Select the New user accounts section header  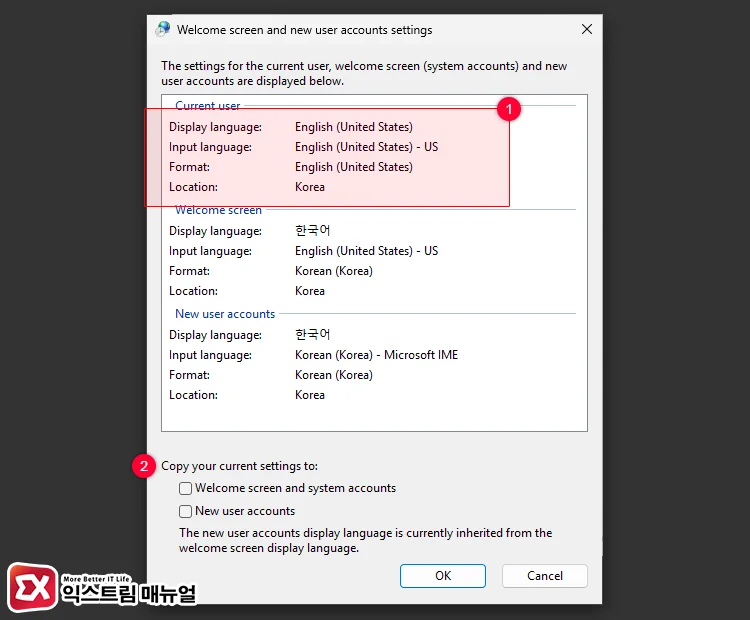click(x=225, y=314)
